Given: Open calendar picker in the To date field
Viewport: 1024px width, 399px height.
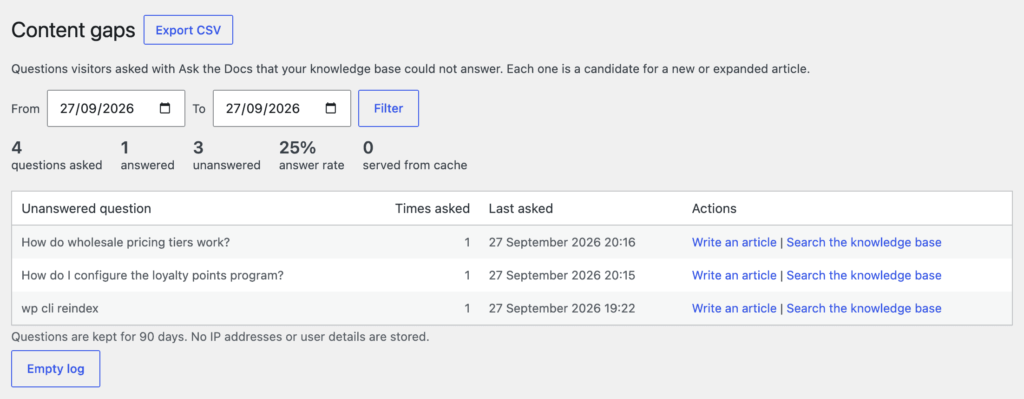Looking at the screenshot, I should click(331, 108).
